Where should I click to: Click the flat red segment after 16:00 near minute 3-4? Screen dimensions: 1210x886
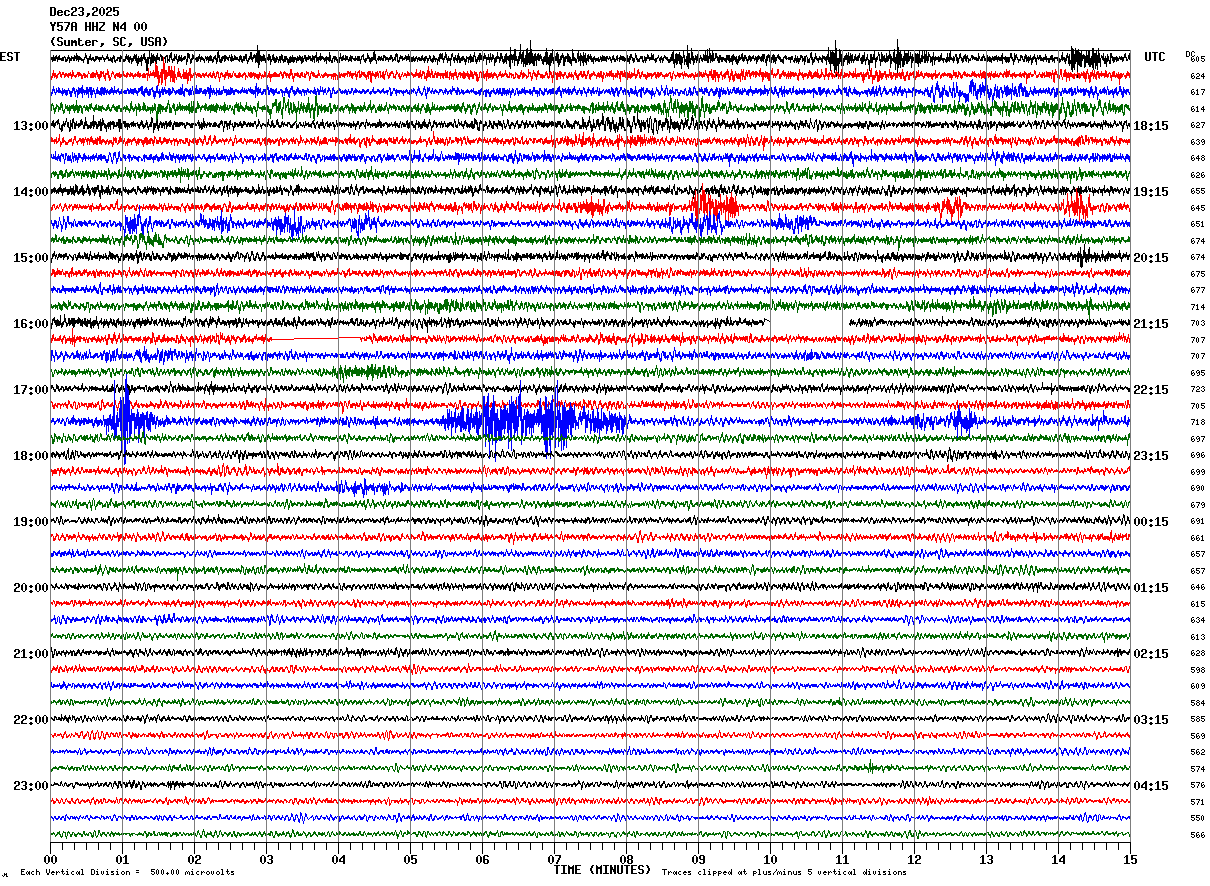pyautogui.click(x=314, y=339)
